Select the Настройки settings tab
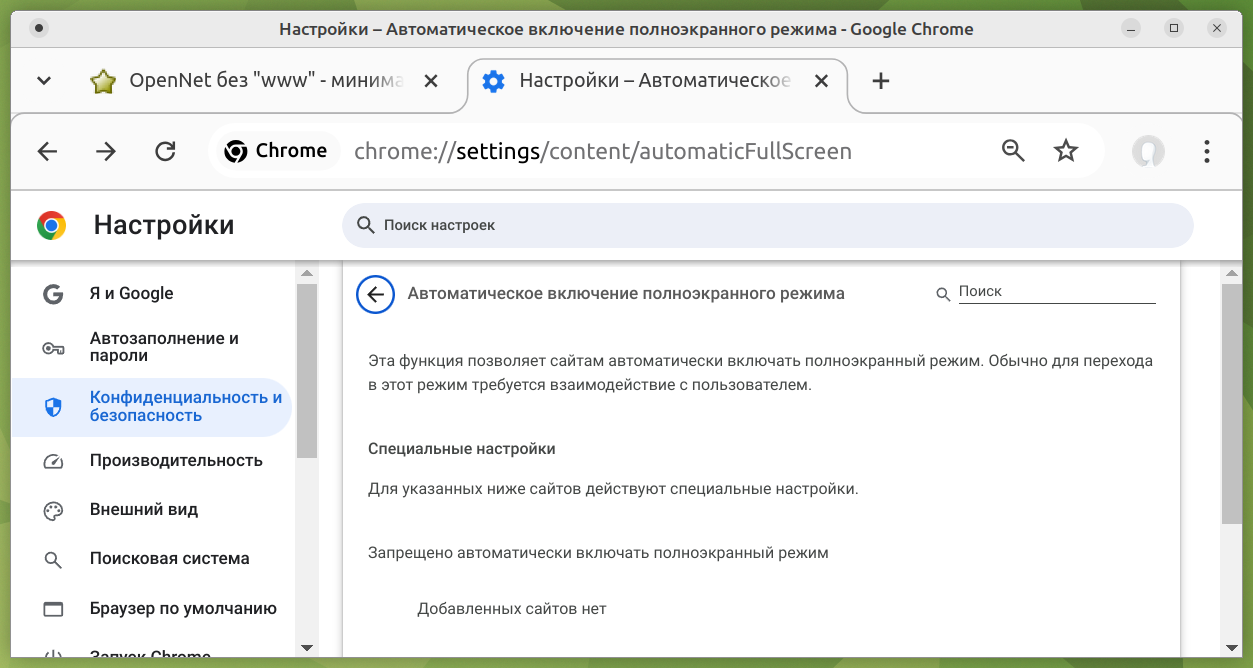This screenshot has width=1253, height=668. click(657, 81)
